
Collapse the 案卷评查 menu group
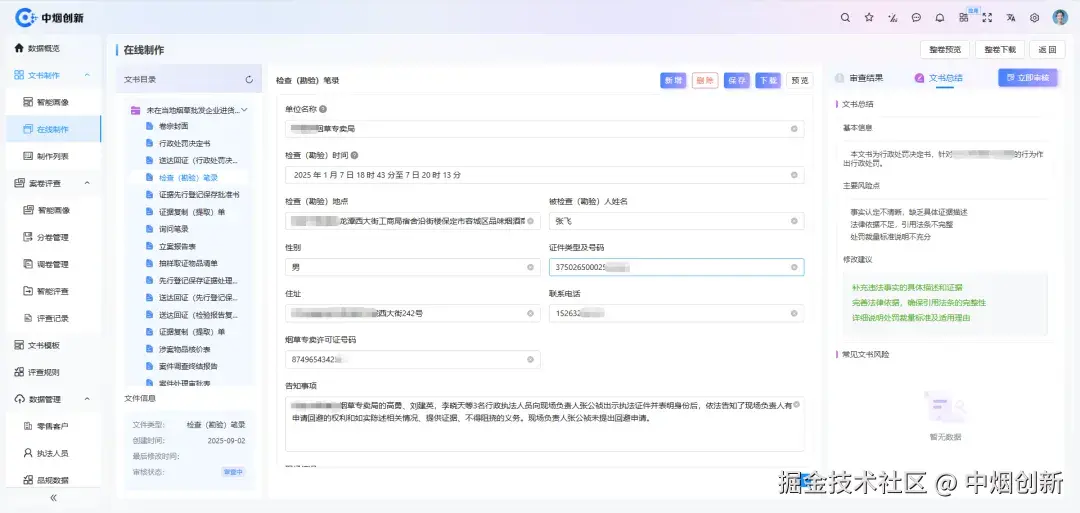(x=87, y=183)
